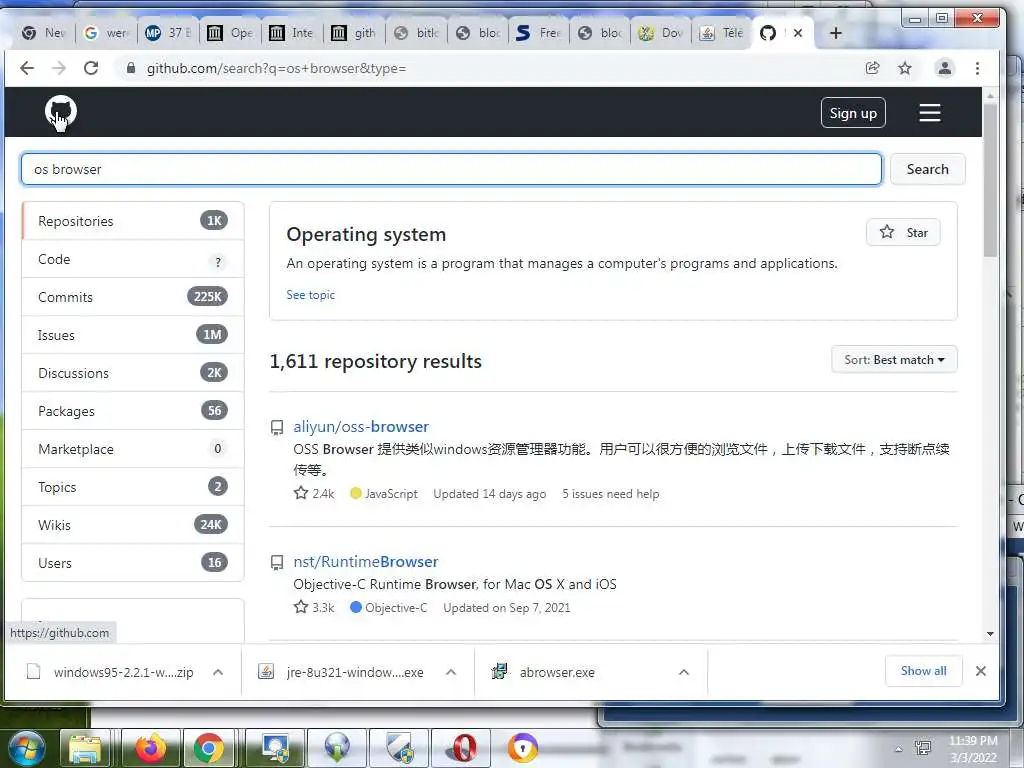This screenshot has width=1024, height=768.
Task: Open the hamburger navigation menu
Action: 929,113
